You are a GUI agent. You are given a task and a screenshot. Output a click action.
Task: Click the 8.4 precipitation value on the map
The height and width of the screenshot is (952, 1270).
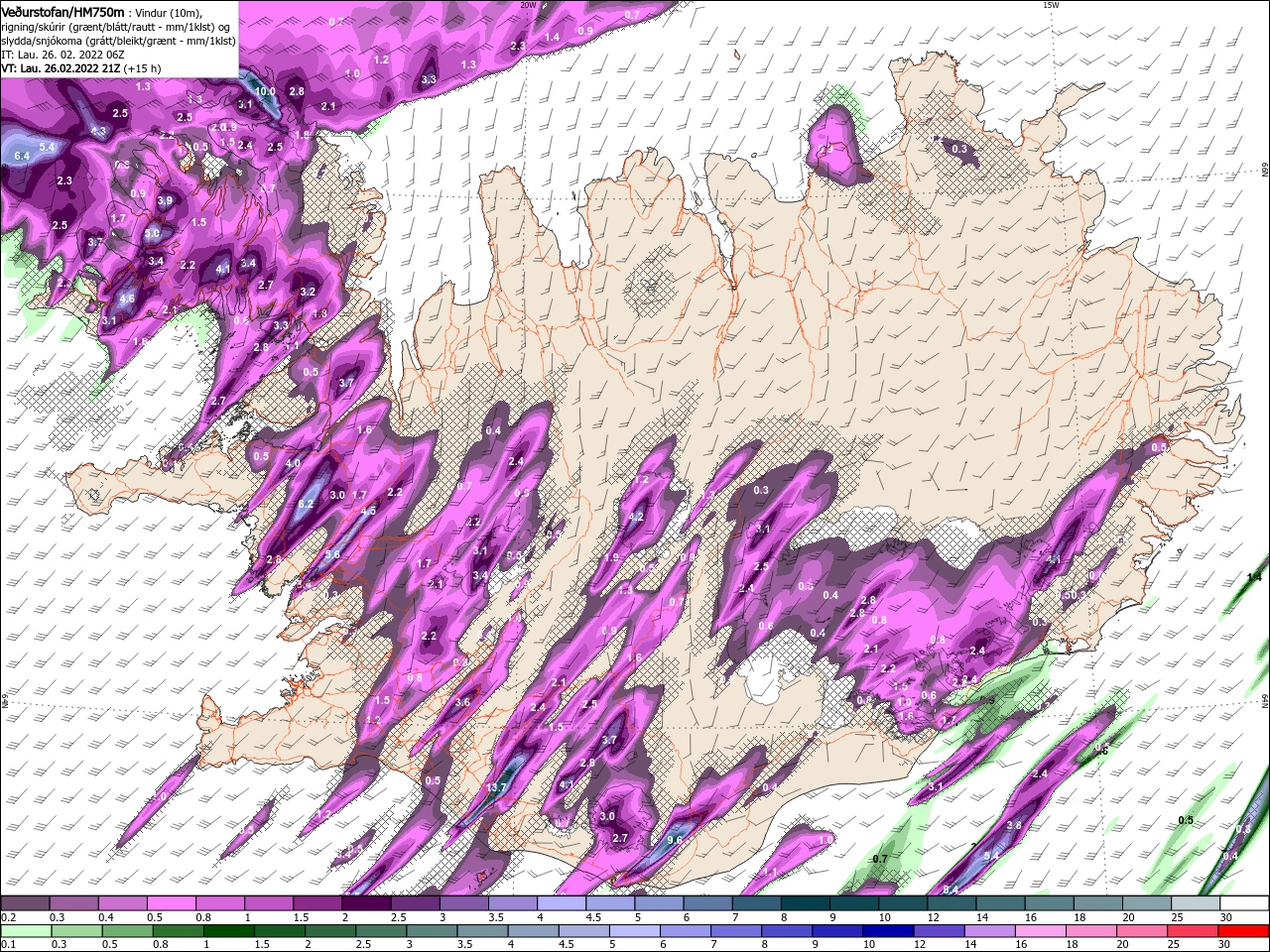point(951,890)
